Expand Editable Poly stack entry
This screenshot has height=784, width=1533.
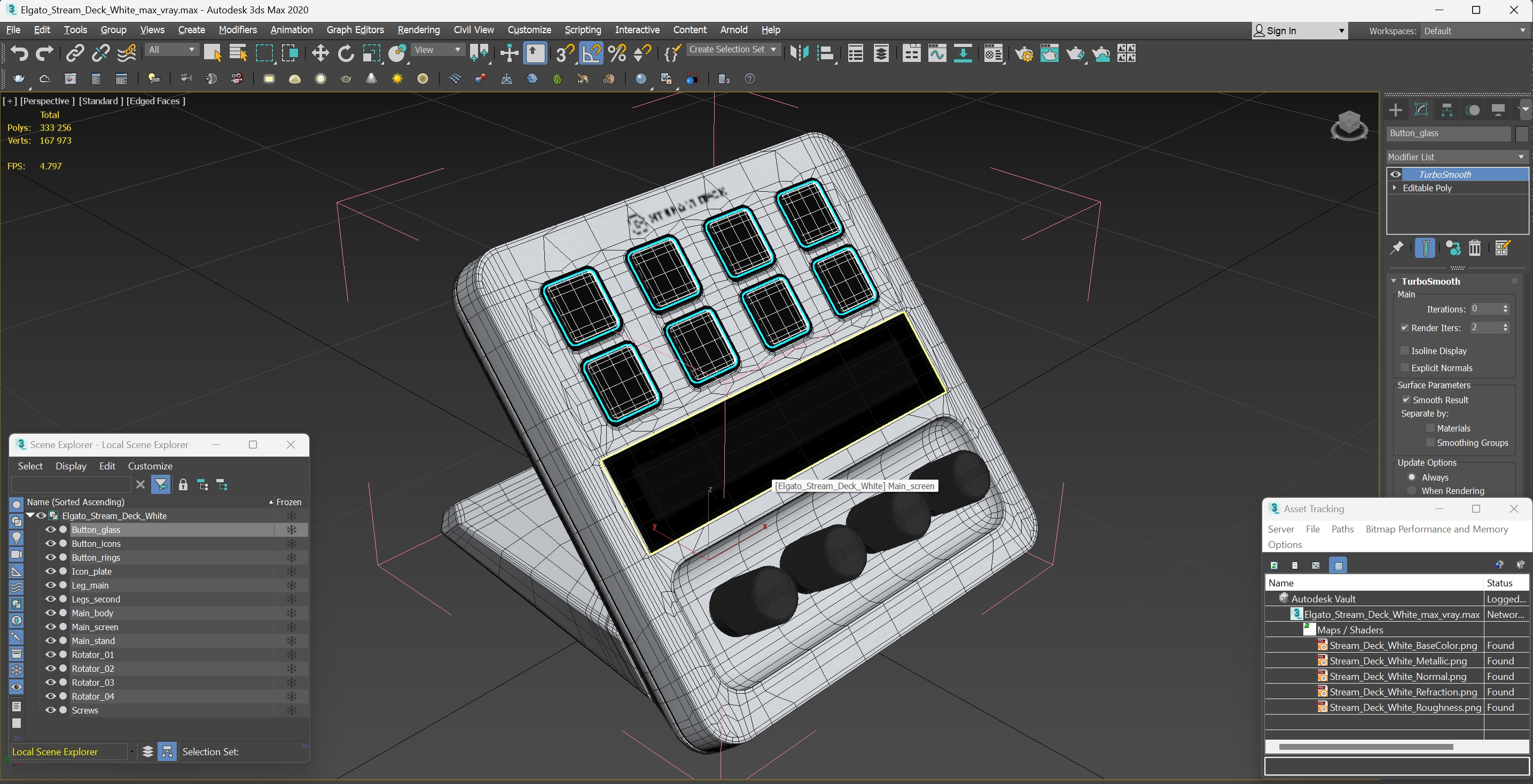click(1394, 188)
